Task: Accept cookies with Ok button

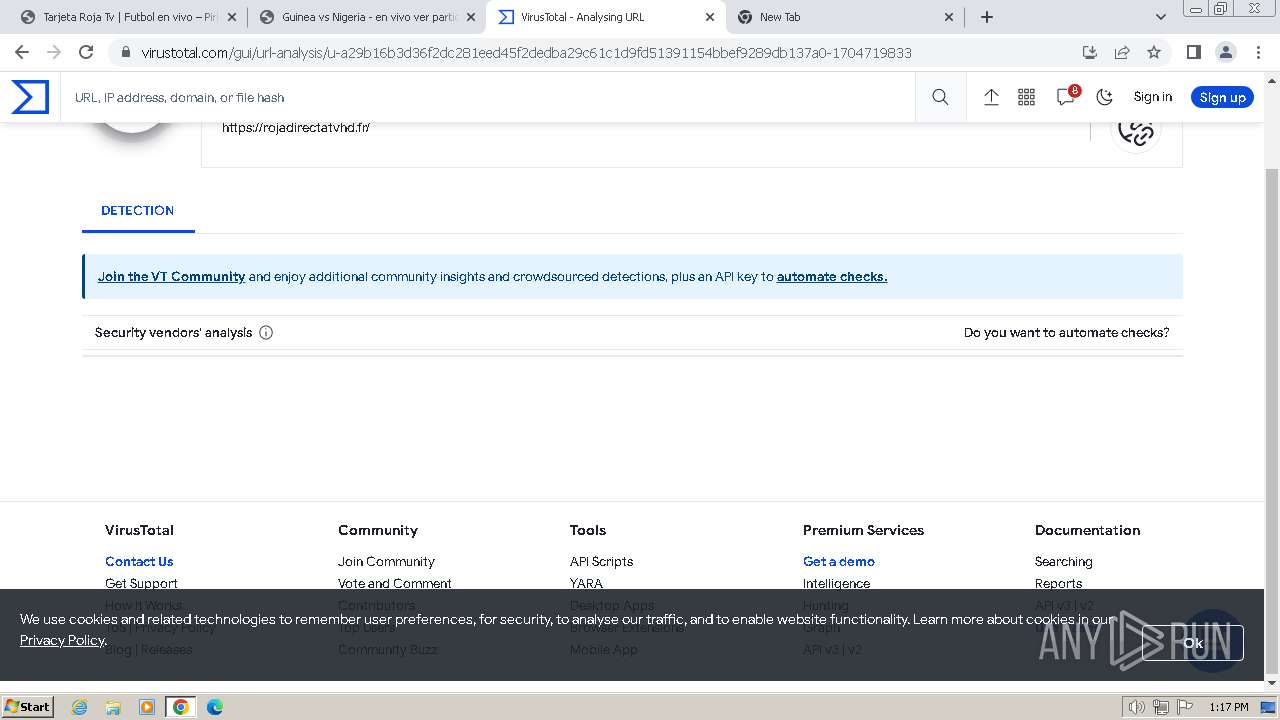Action: tap(1193, 643)
